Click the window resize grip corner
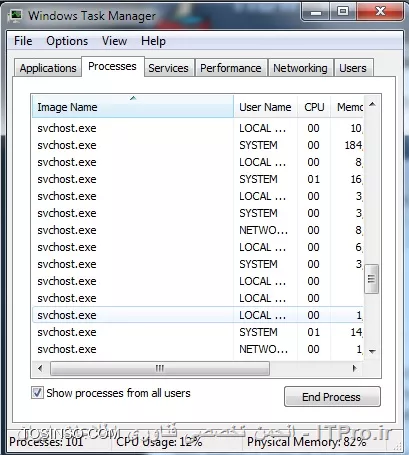This screenshot has width=409, height=455. click(x=398, y=445)
